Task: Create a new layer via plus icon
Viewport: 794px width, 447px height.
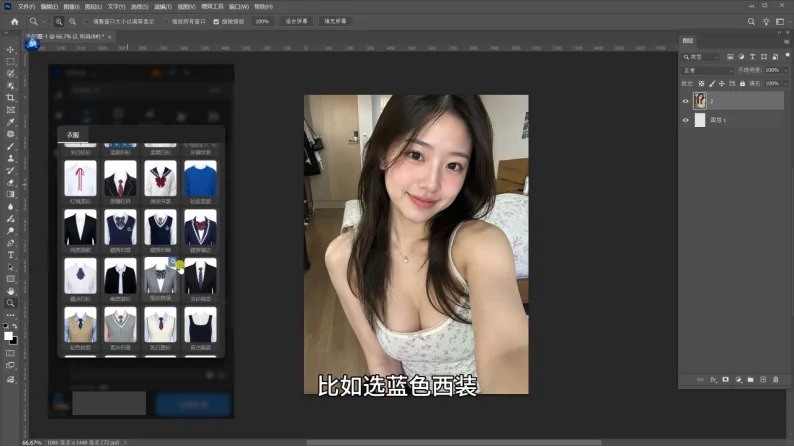Action: pyautogui.click(x=763, y=379)
